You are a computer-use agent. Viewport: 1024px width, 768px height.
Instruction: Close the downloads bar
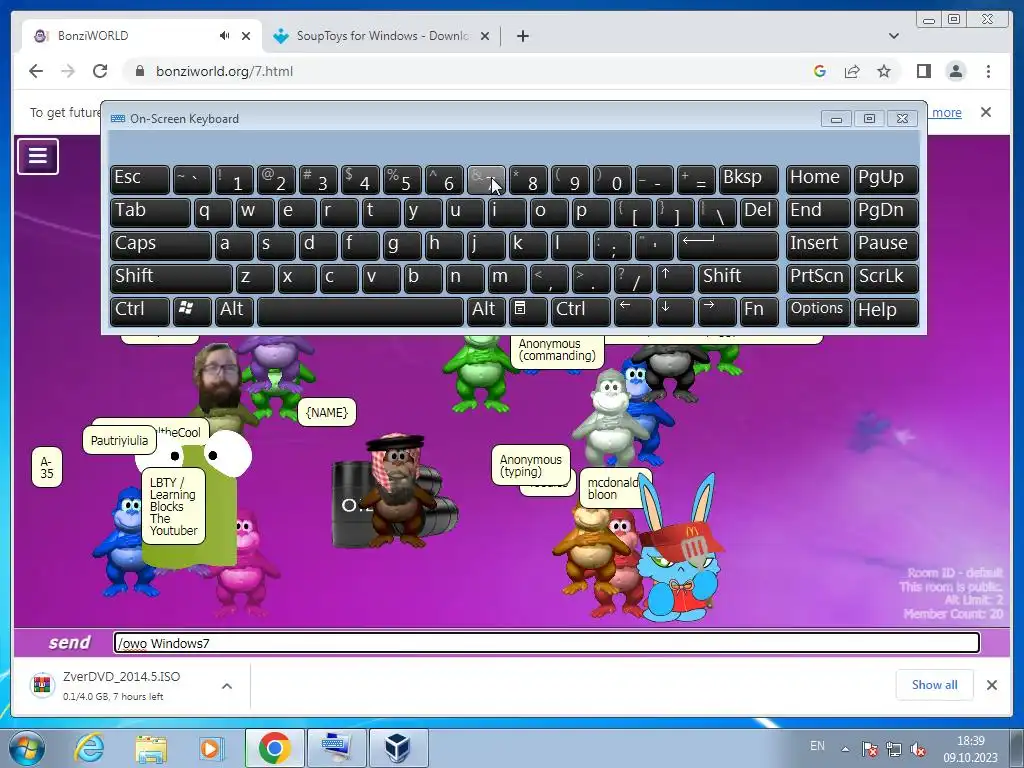(x=991, y=684)
